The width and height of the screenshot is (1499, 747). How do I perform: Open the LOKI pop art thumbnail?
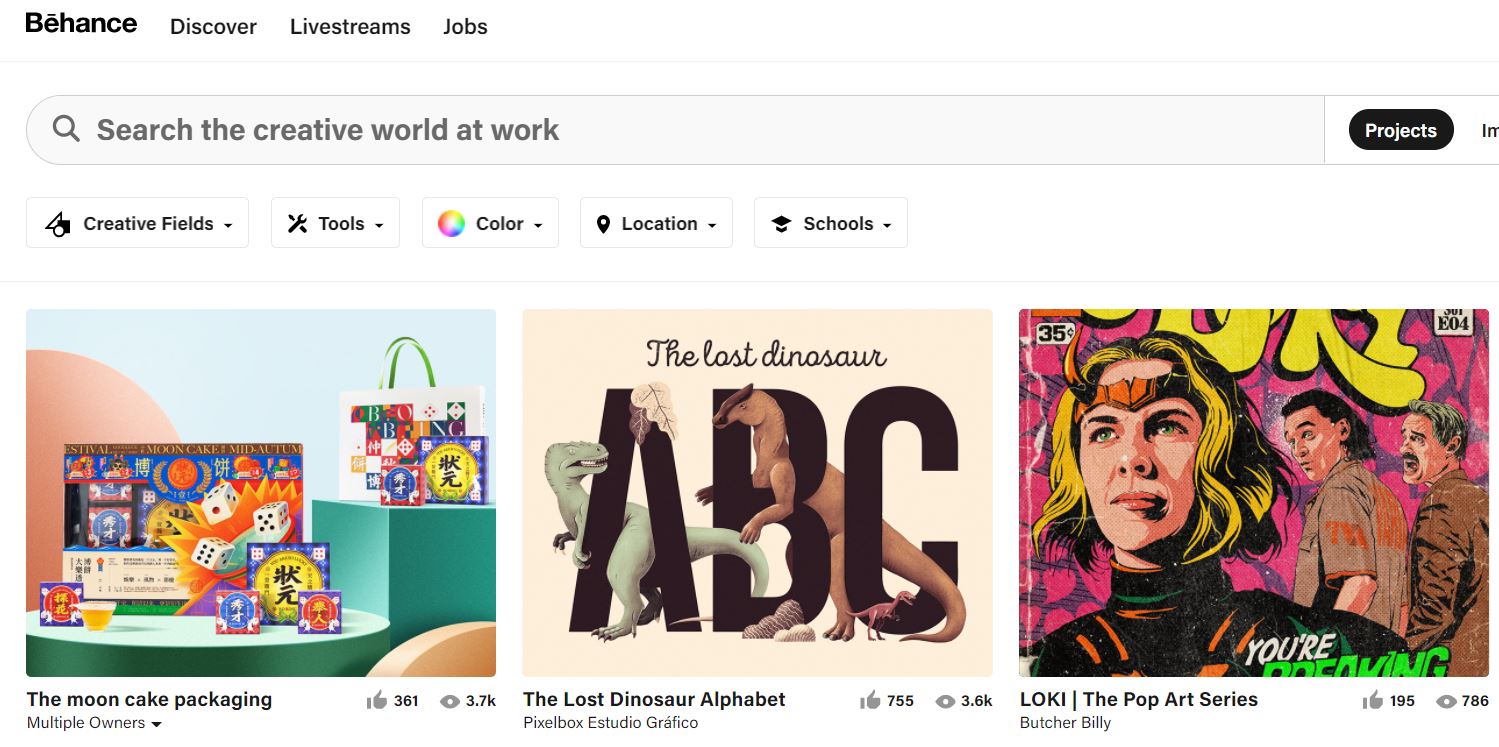[x=1254, y=493]
